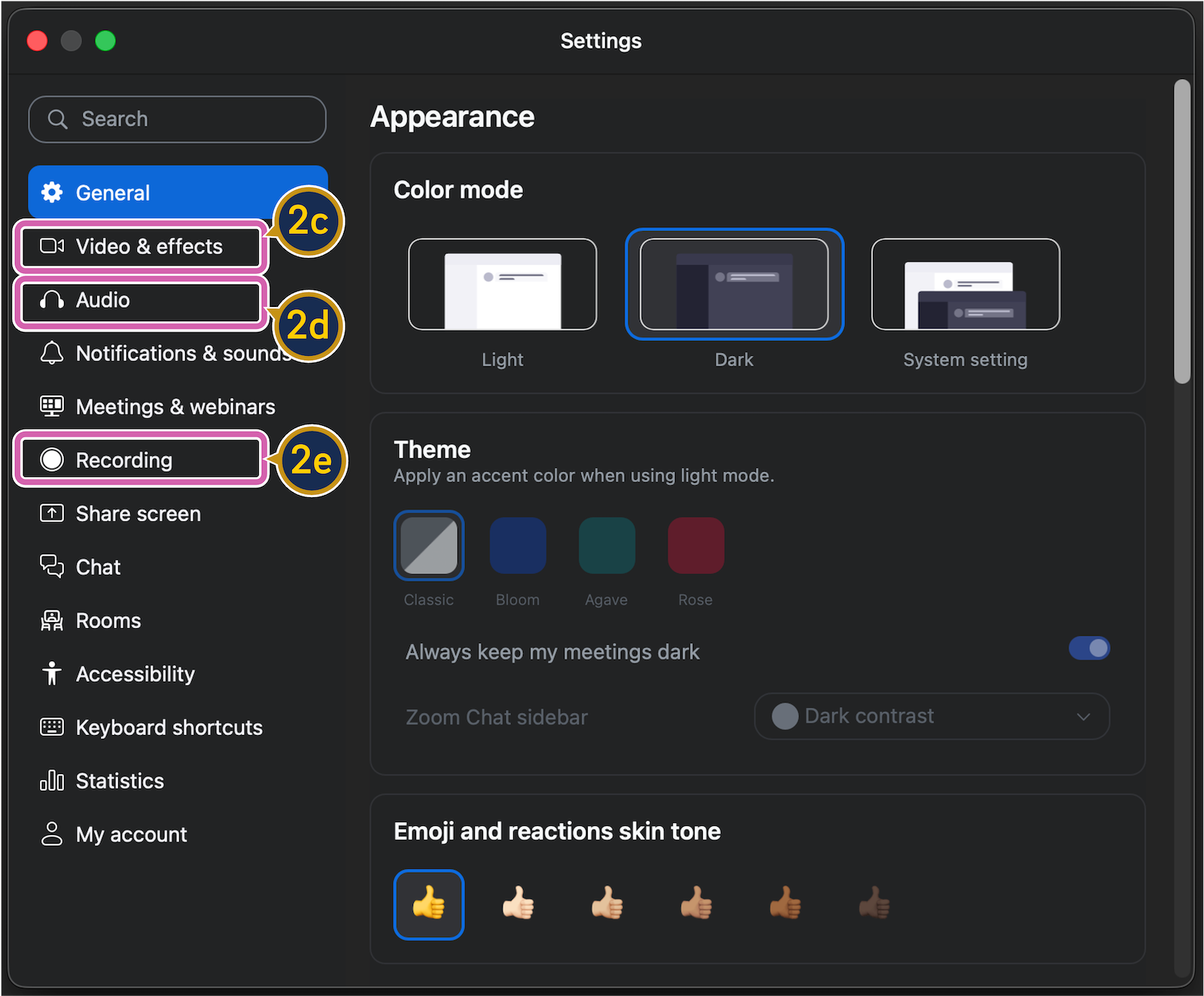1204x996 pixels.
Task: Choose the Classic theme swatch
Action: tap(429, 545)
